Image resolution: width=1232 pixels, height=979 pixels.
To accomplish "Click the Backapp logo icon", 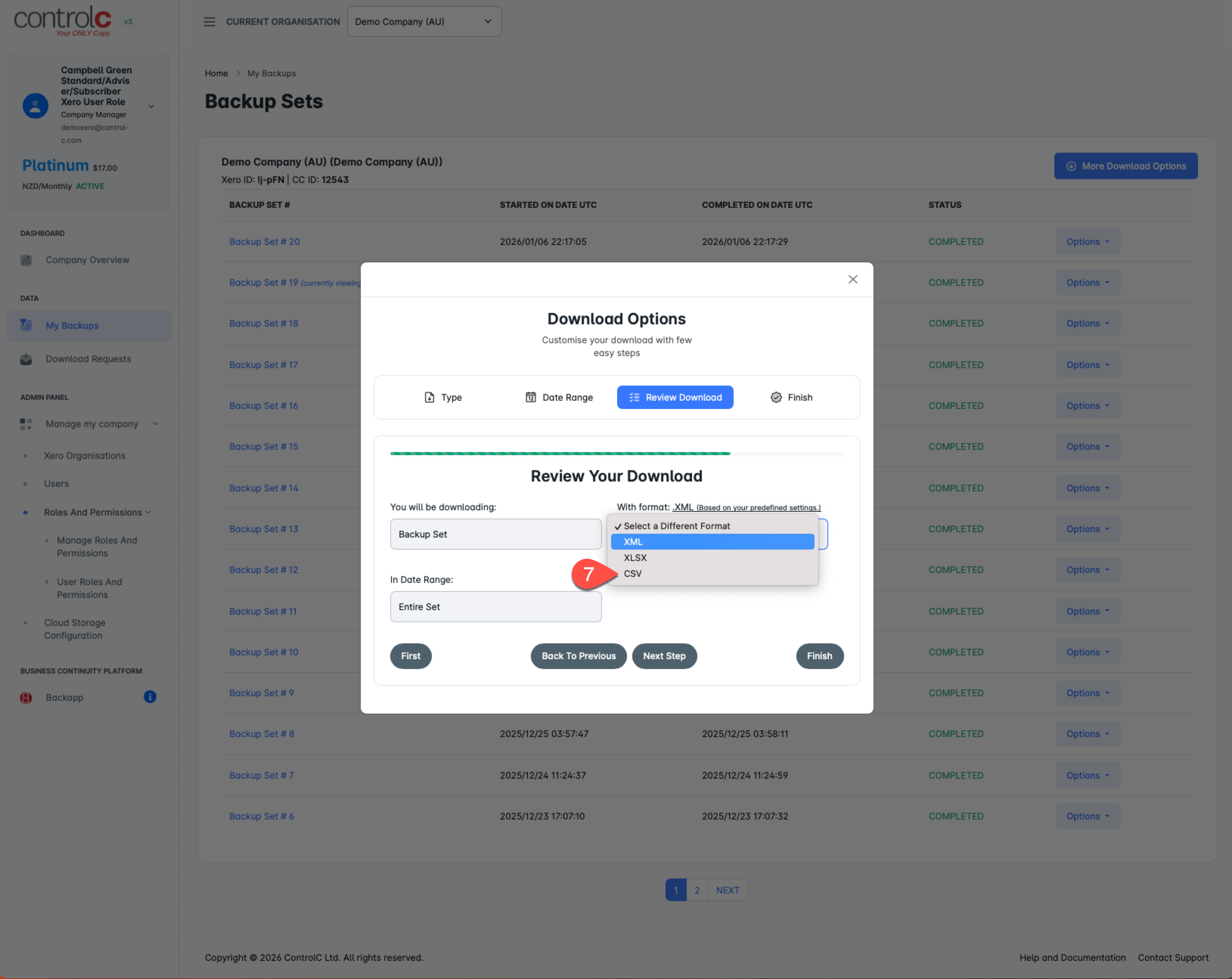I will click(x=26, y=697).
